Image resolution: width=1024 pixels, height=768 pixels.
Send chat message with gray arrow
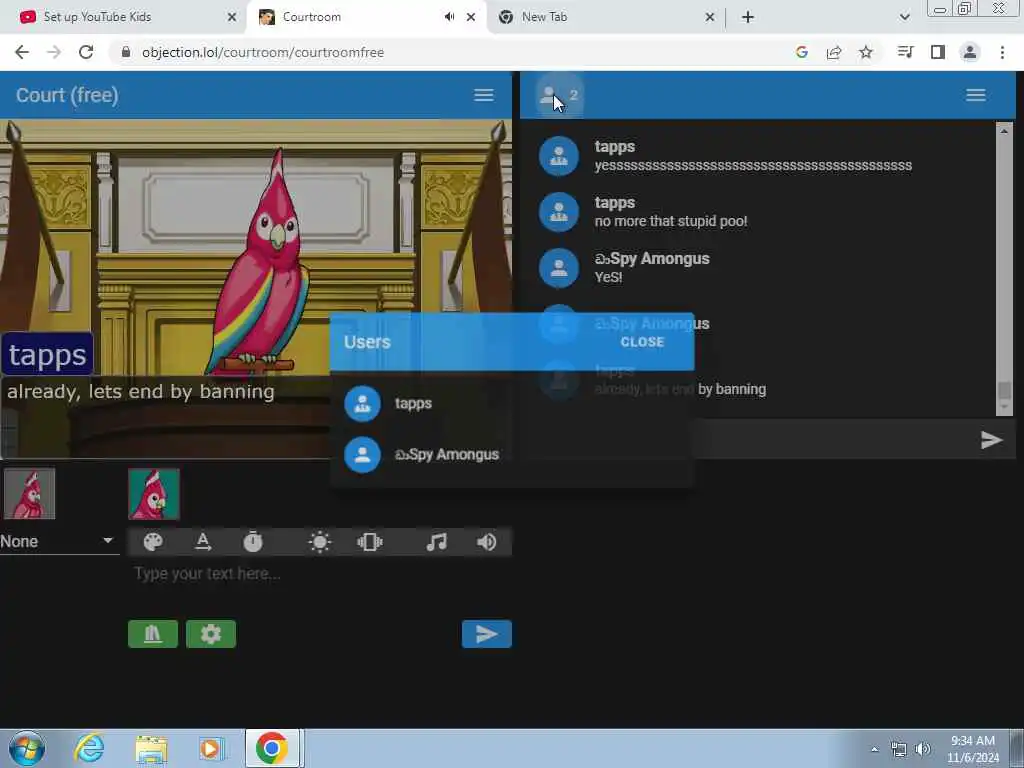tap(991, 440)
